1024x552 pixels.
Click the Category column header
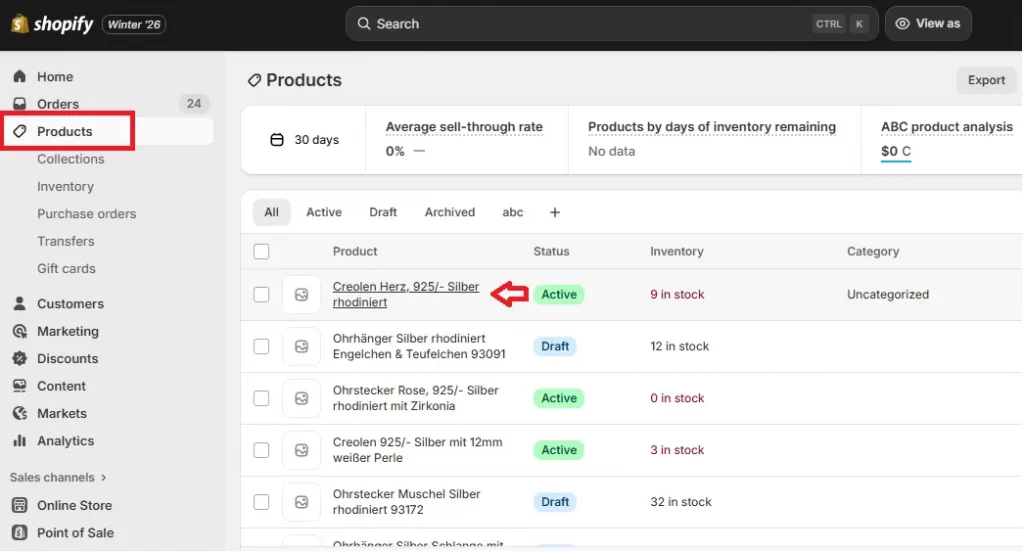873,252
